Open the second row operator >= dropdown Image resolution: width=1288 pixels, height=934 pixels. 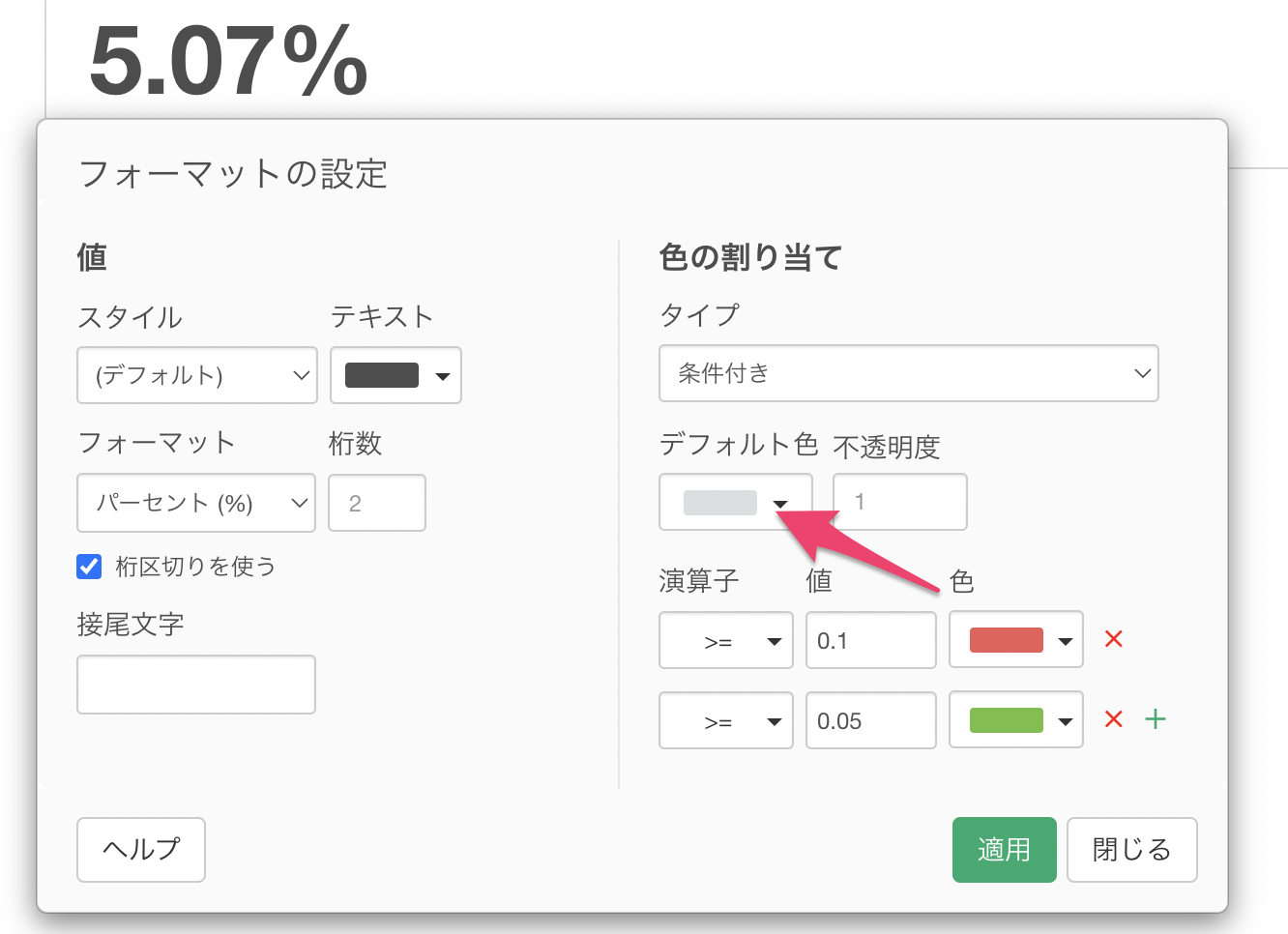725,721
